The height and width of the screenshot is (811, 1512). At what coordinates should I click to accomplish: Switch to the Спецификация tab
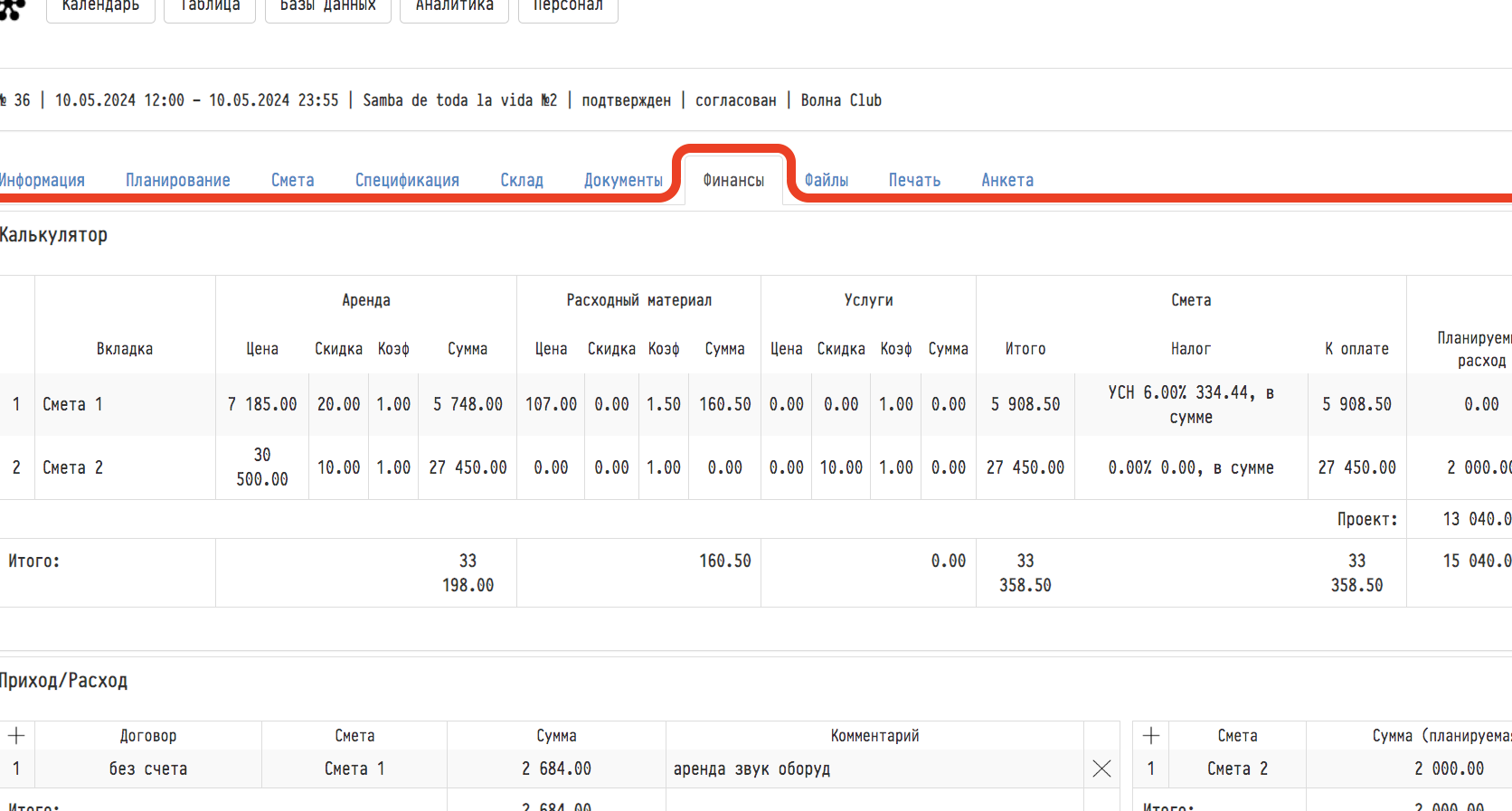(x=407, y=180)
